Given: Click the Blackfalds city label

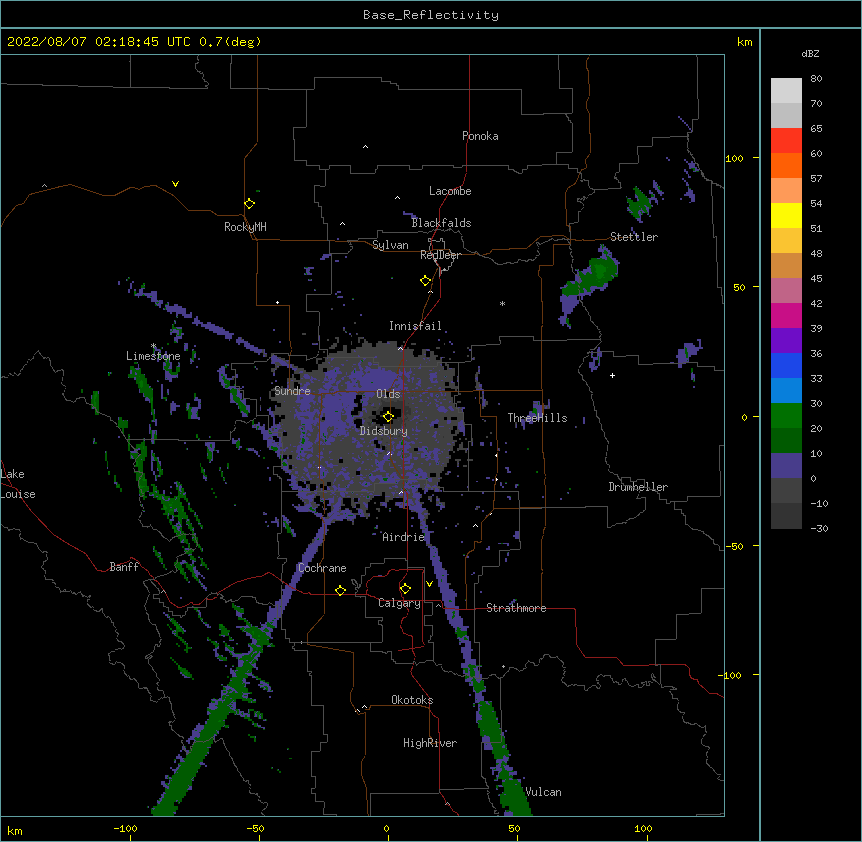Looking at the screenshot, I should [x=441, y=223].
